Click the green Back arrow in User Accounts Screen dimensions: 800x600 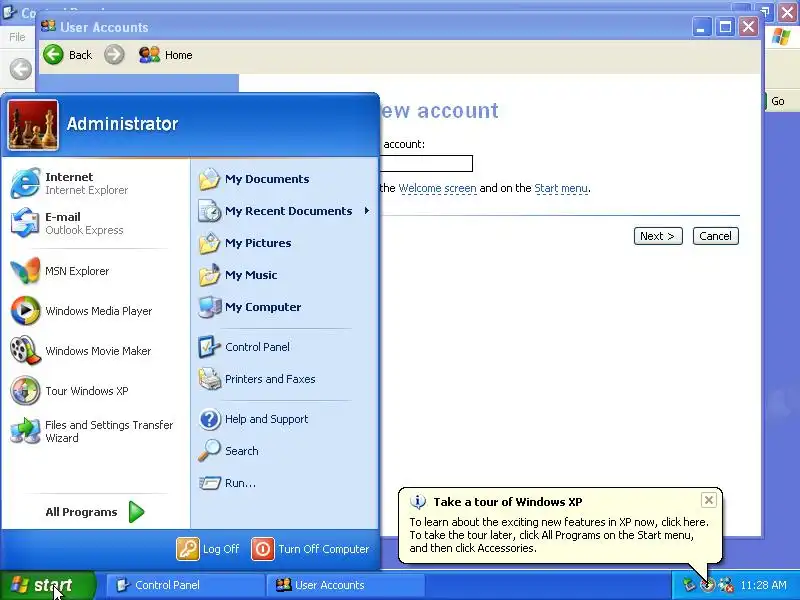click(54, 55)
